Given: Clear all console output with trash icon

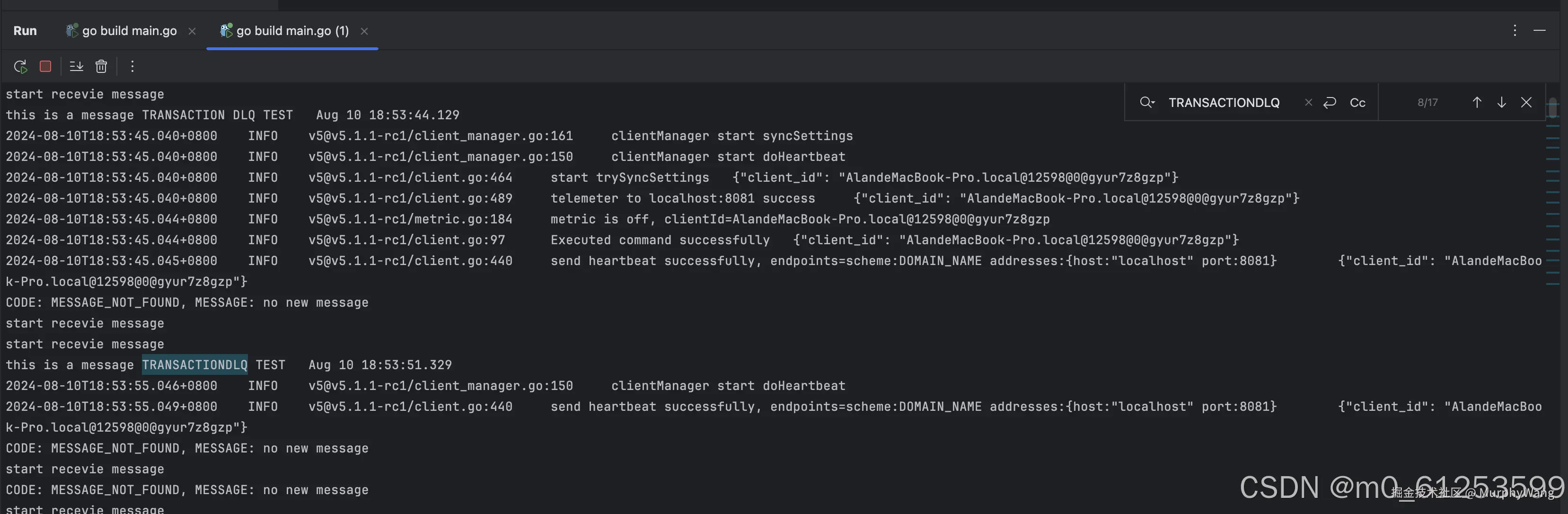Looking at the screenshot, I should click(102, 66).
